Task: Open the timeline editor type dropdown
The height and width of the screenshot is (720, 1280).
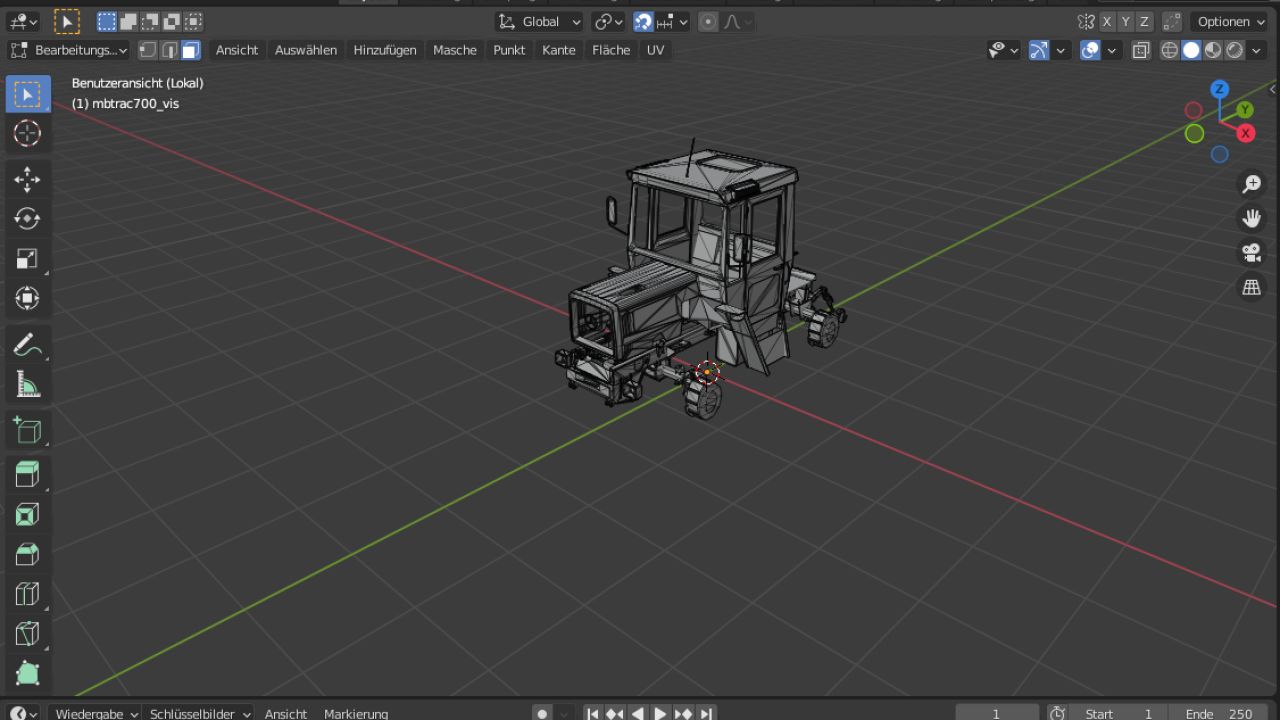Action: (22, 713)
